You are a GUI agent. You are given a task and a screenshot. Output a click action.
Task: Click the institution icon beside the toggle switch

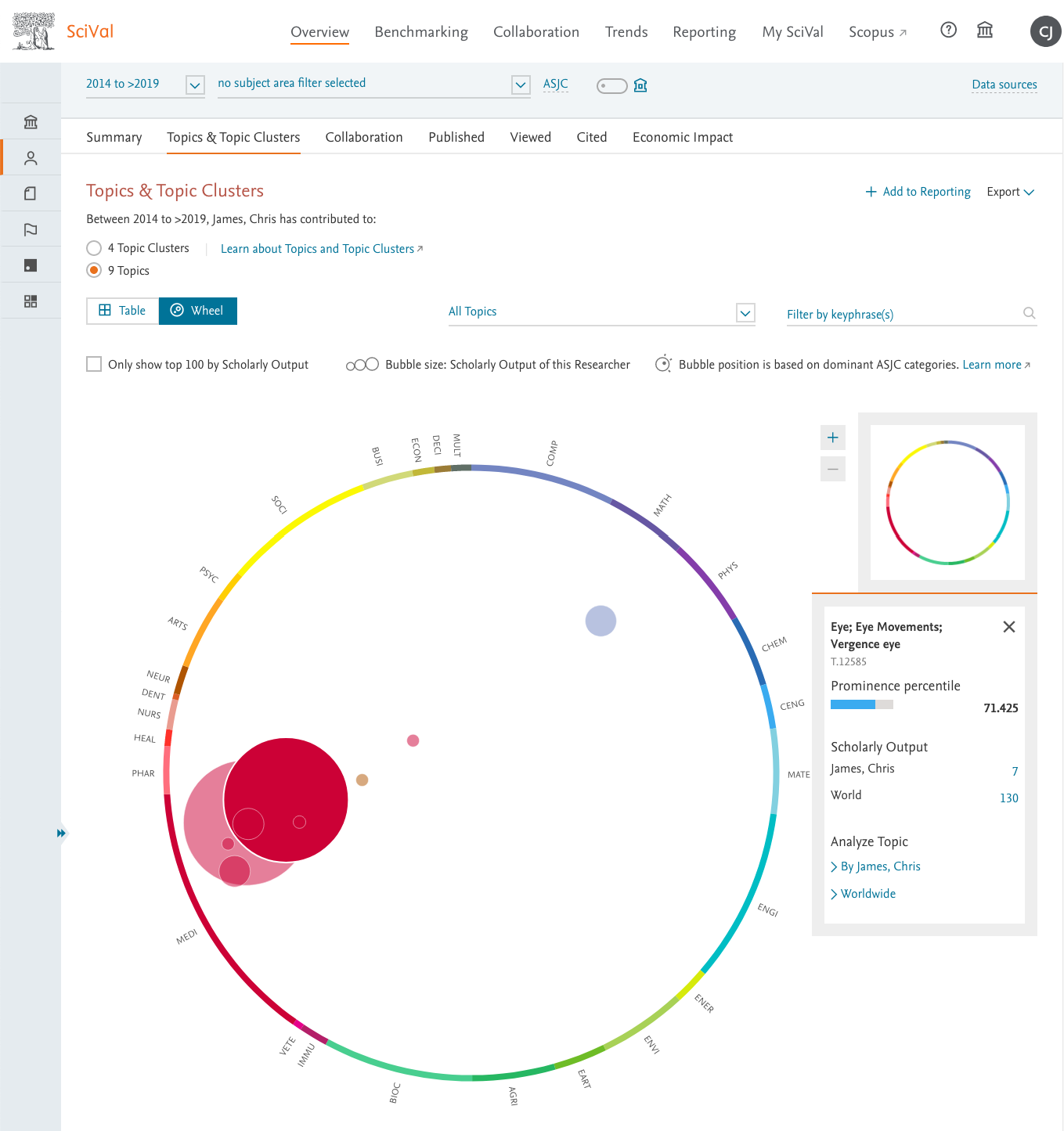coord(640,85)
